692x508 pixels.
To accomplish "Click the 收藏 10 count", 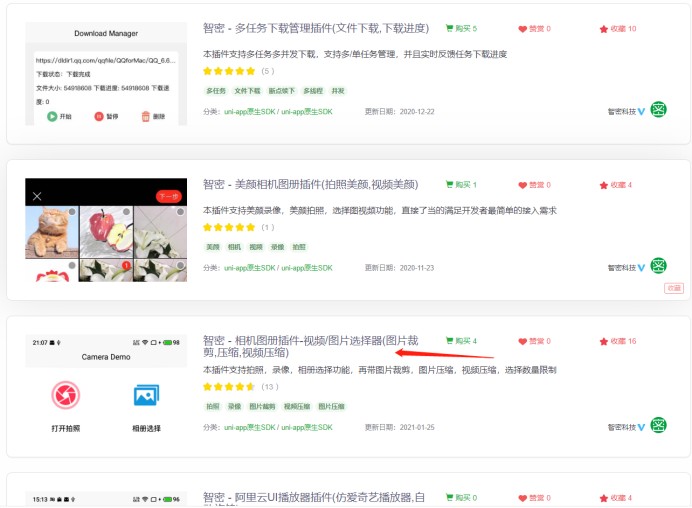I will coord(623,29).
